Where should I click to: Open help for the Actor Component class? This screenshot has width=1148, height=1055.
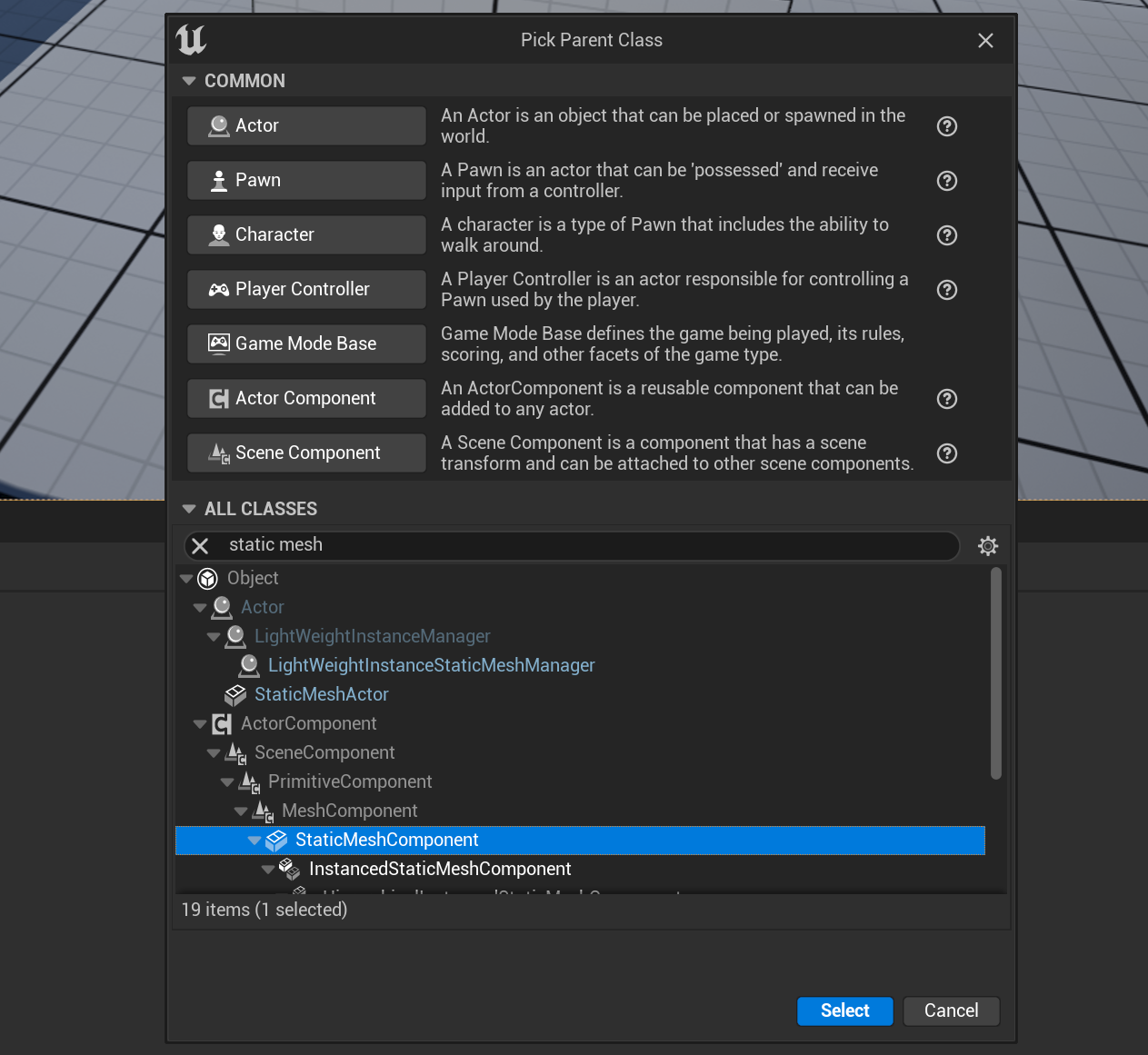coord(947,399)
